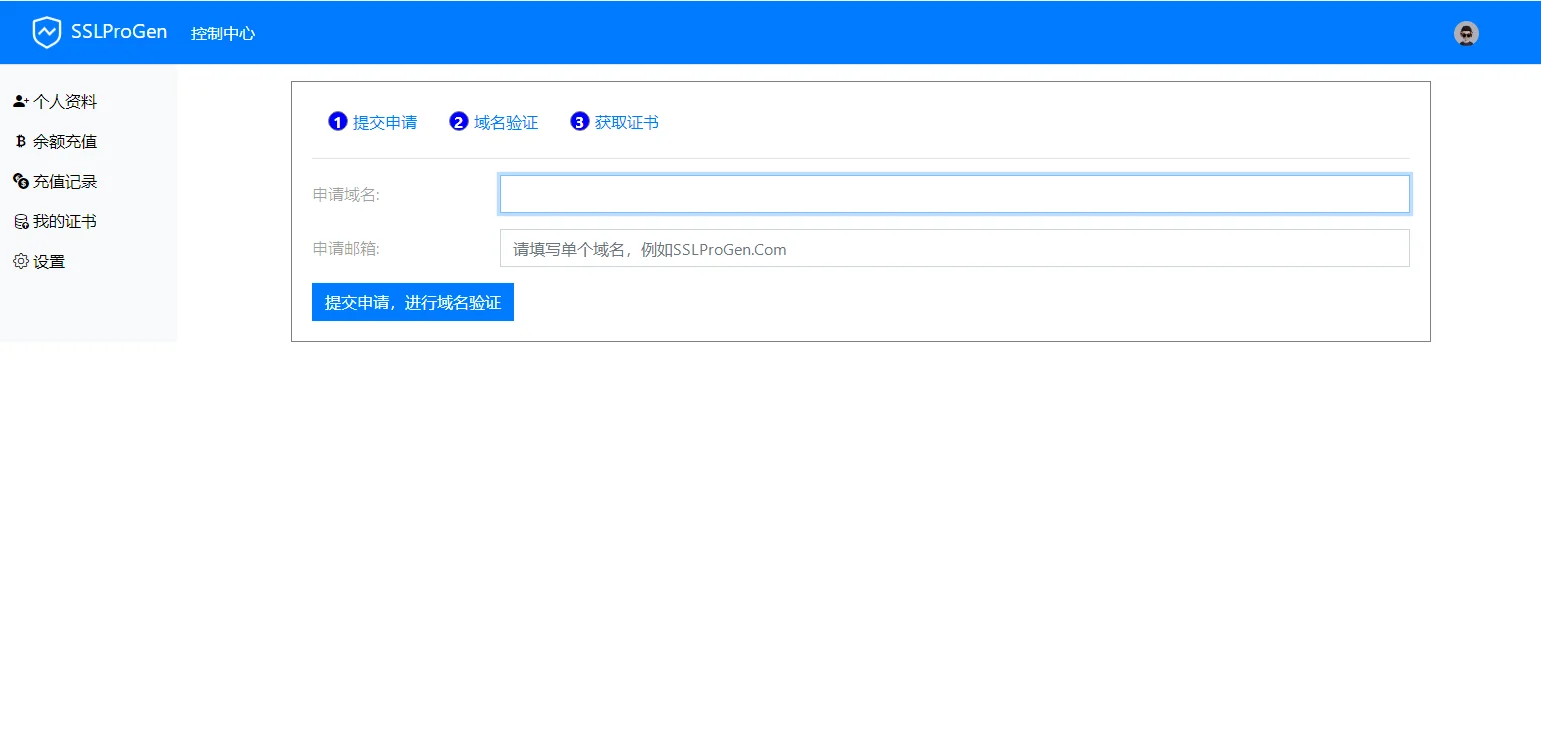1541x743 pixels.
Task: Open the 控制中心 menu item
Action: point(222,32)
